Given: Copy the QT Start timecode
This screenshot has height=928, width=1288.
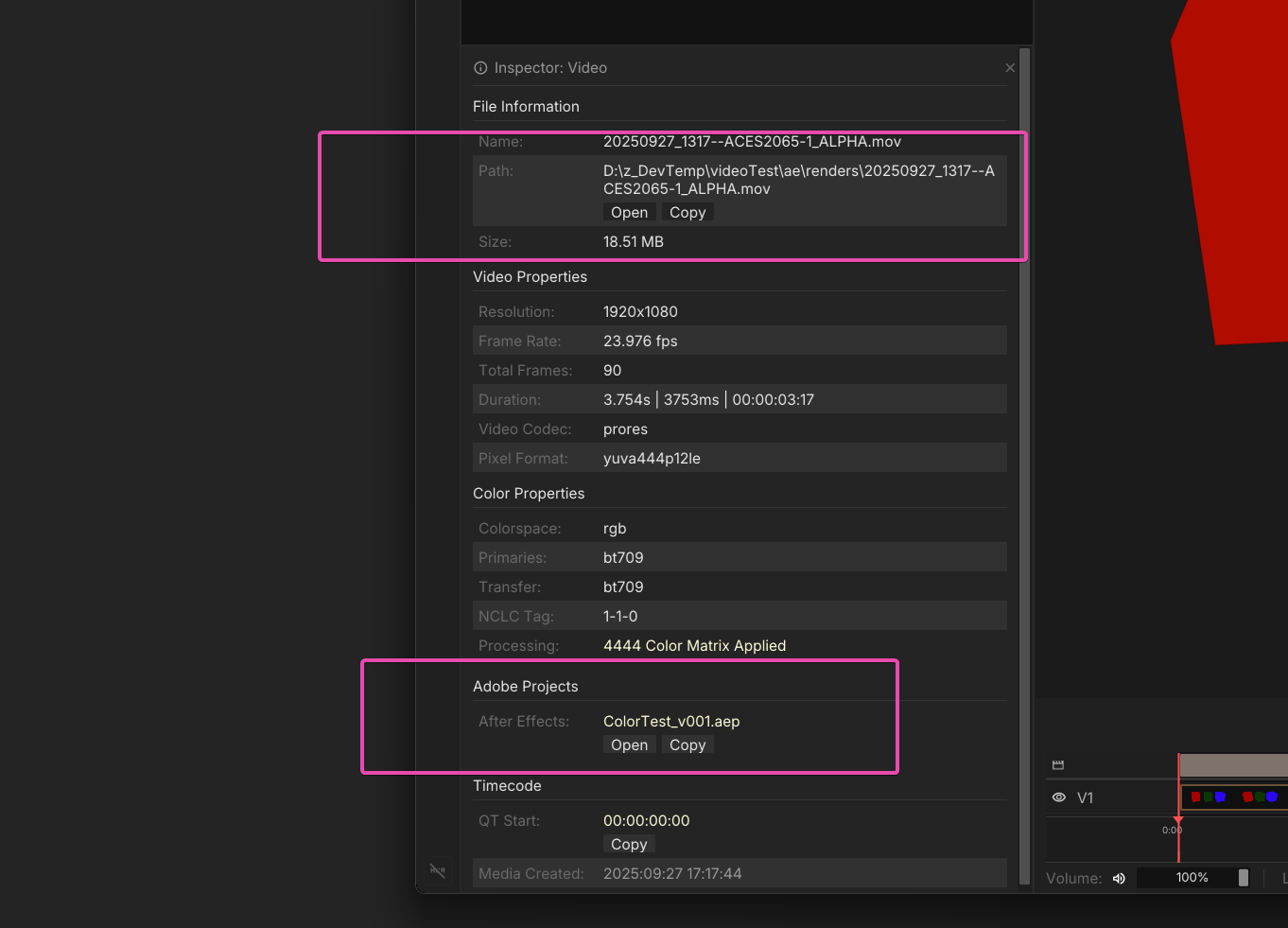Looking at the screenshot, I should [x=629, y=845].
